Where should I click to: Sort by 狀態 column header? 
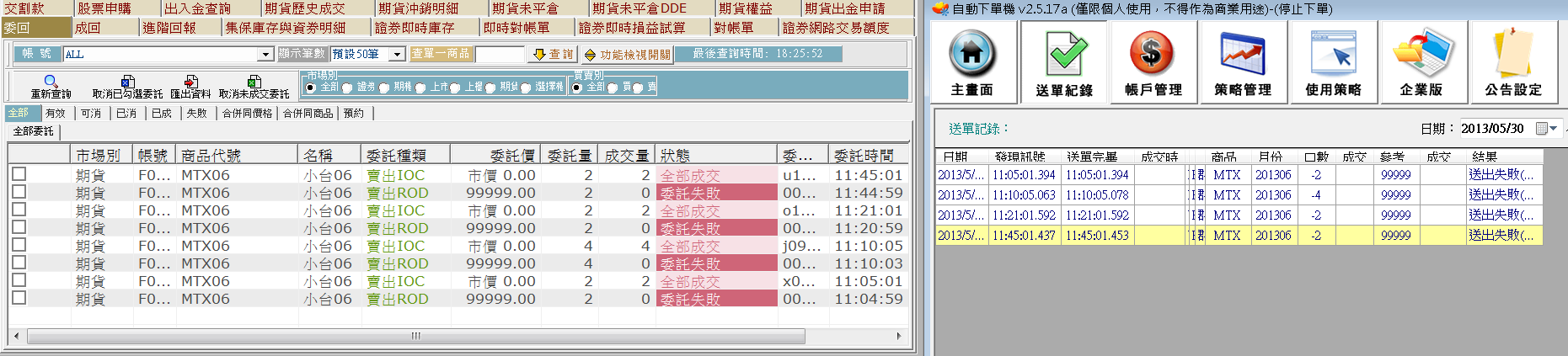coord(715,155)
